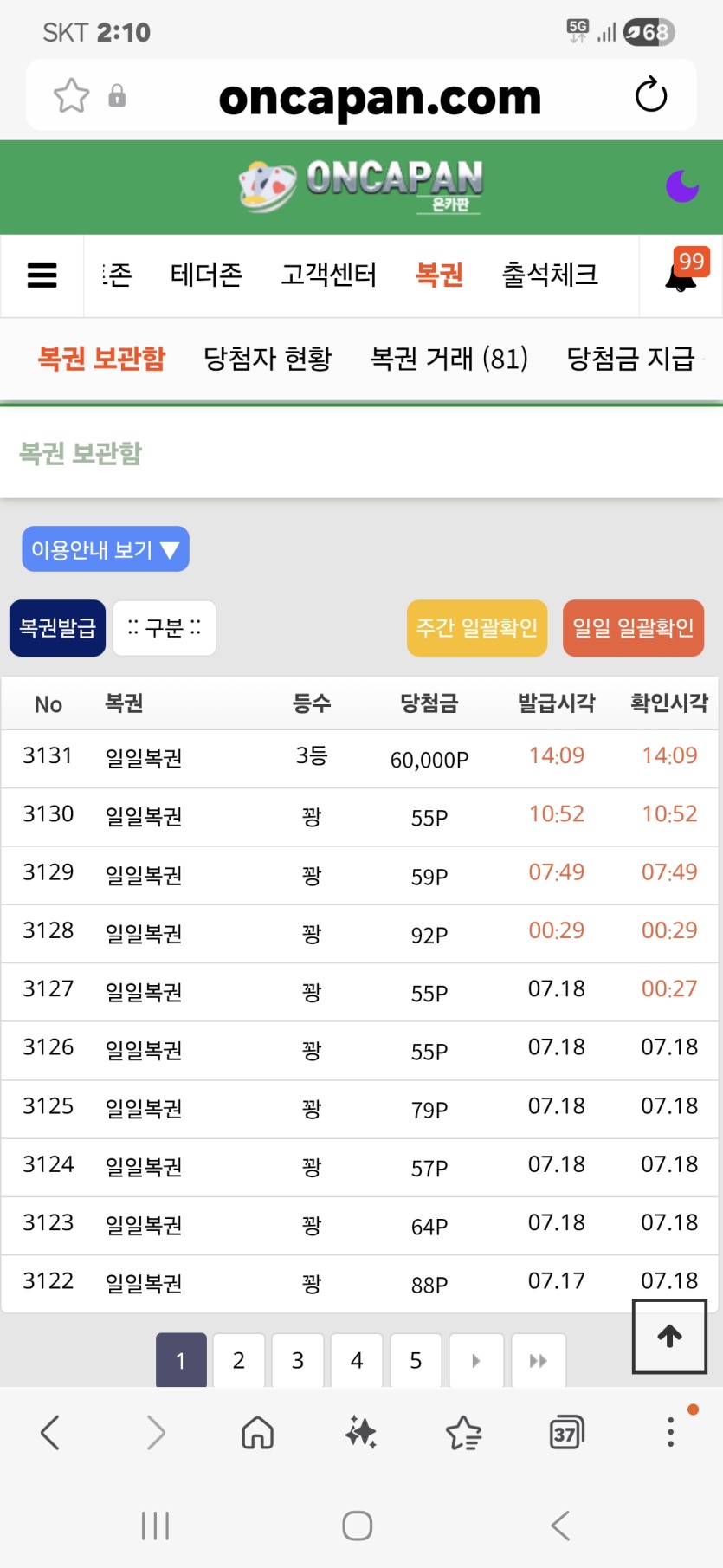The height and width of the screenshot is (1568, 723).
Task: Go to pagination page 1
Action: coord(181,1361)
